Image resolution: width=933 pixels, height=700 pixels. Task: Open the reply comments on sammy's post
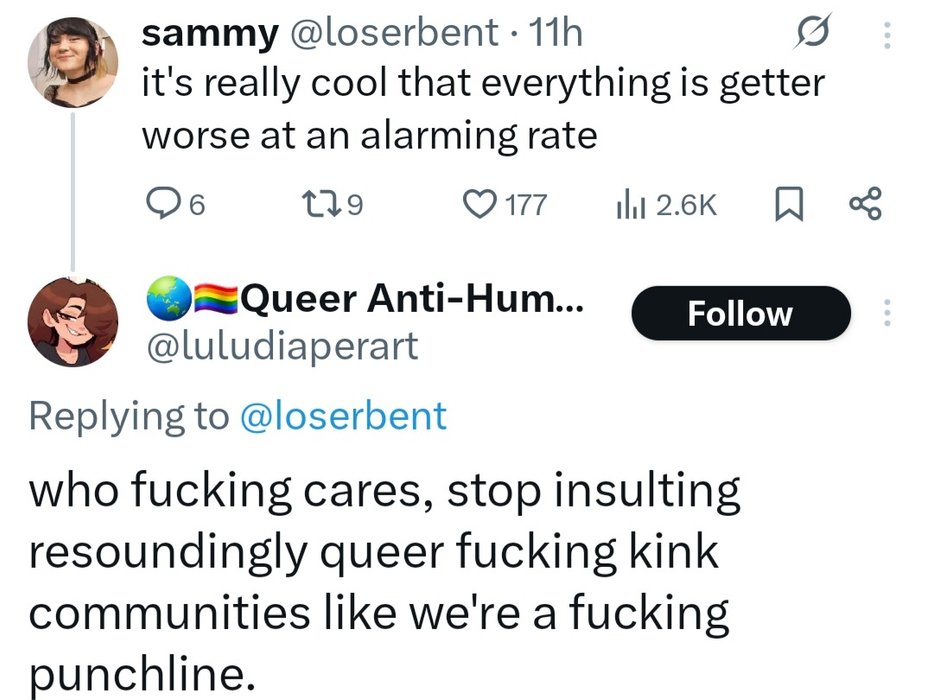coord(162,205)
